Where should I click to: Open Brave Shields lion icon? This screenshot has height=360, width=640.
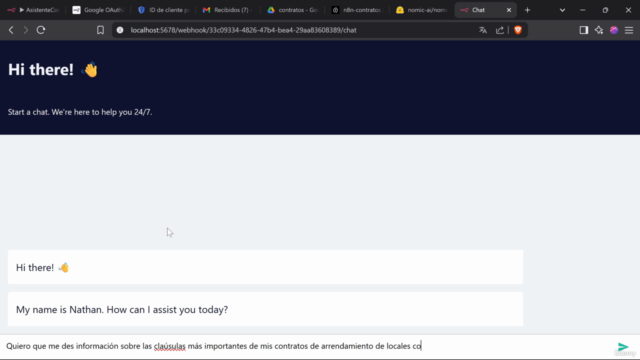click(x=518, y=30)
